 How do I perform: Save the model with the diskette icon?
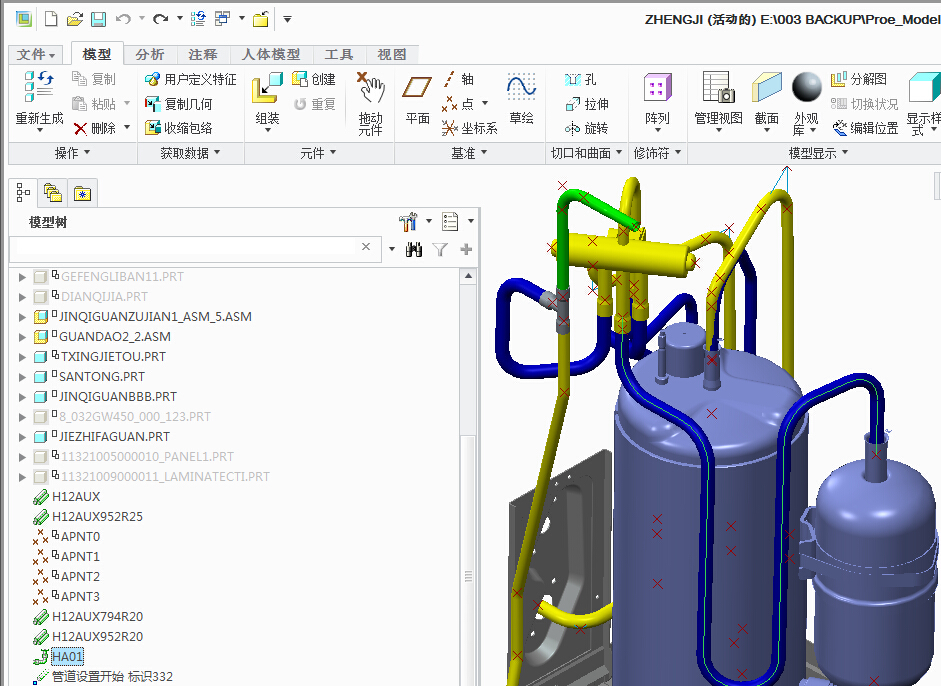[x=98, y=19]
